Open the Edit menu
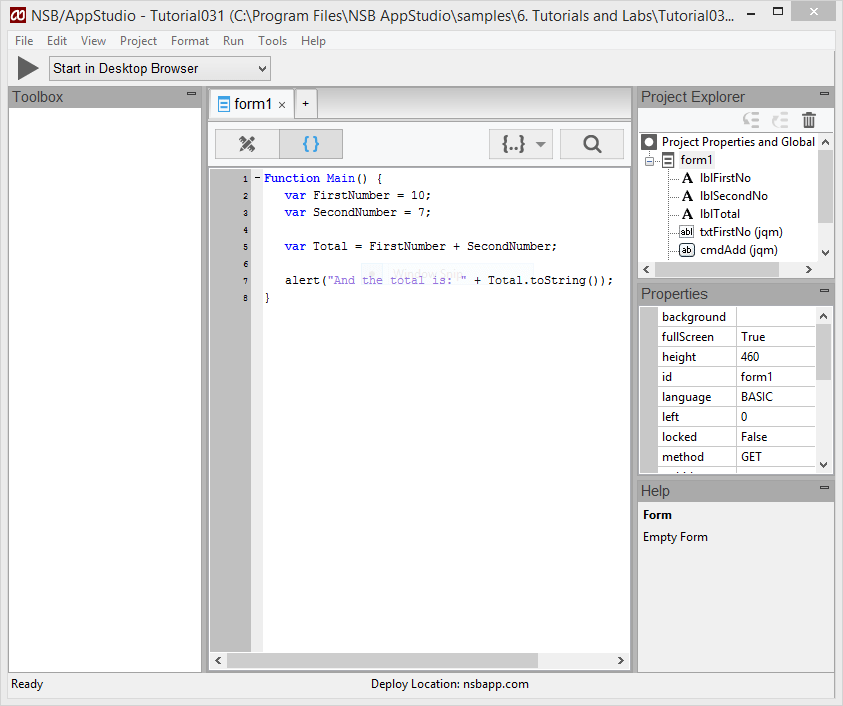The width and height of the screenshot is (843, 706). point(57,41)
